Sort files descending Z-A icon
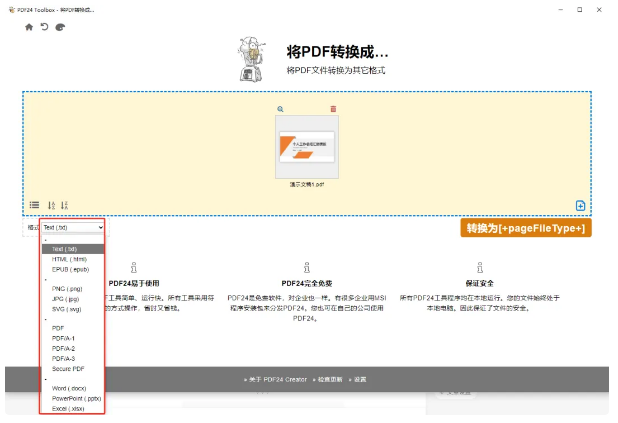 64,205
